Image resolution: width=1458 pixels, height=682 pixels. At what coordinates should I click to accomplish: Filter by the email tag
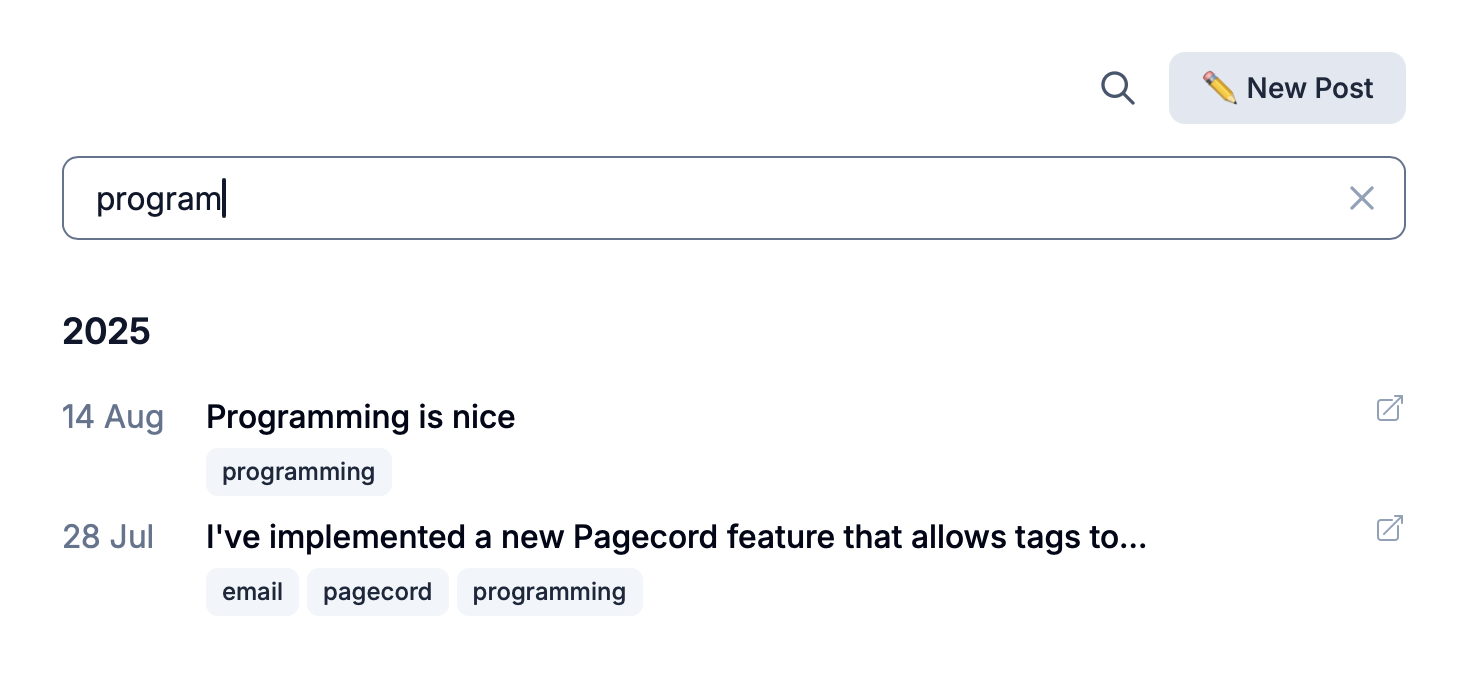252,592
